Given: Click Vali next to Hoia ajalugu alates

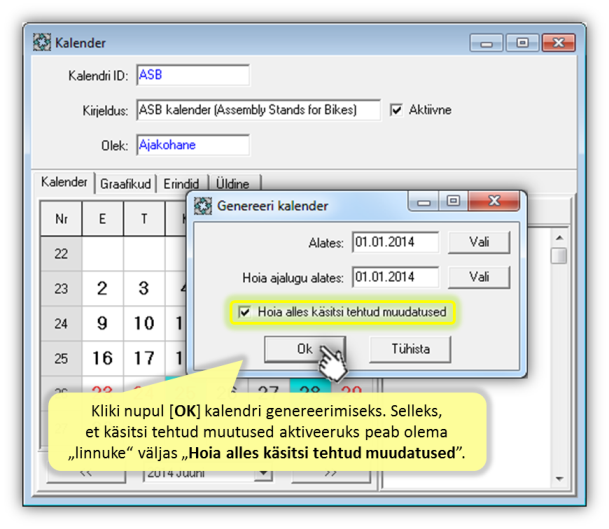Looking at the screenshot, I should pos(479,277).
